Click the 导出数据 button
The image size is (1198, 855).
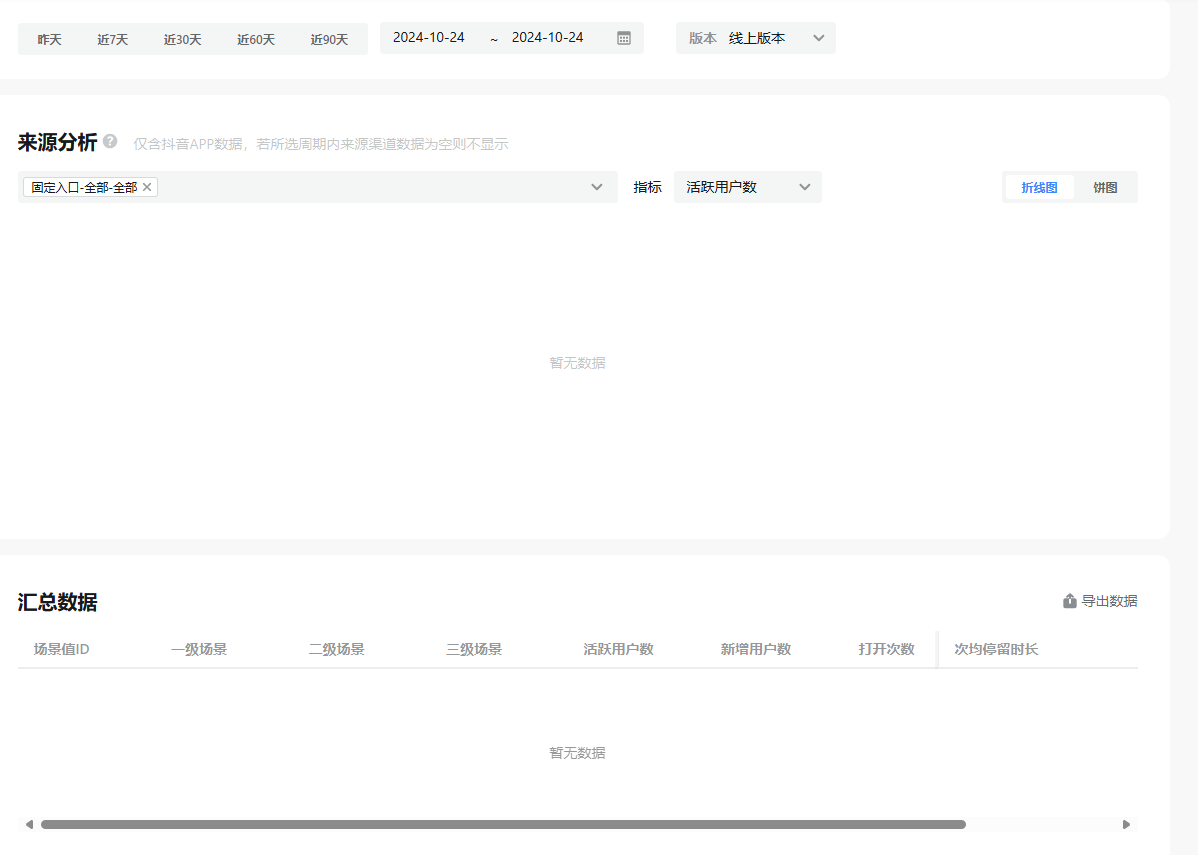pos(1100,601)
